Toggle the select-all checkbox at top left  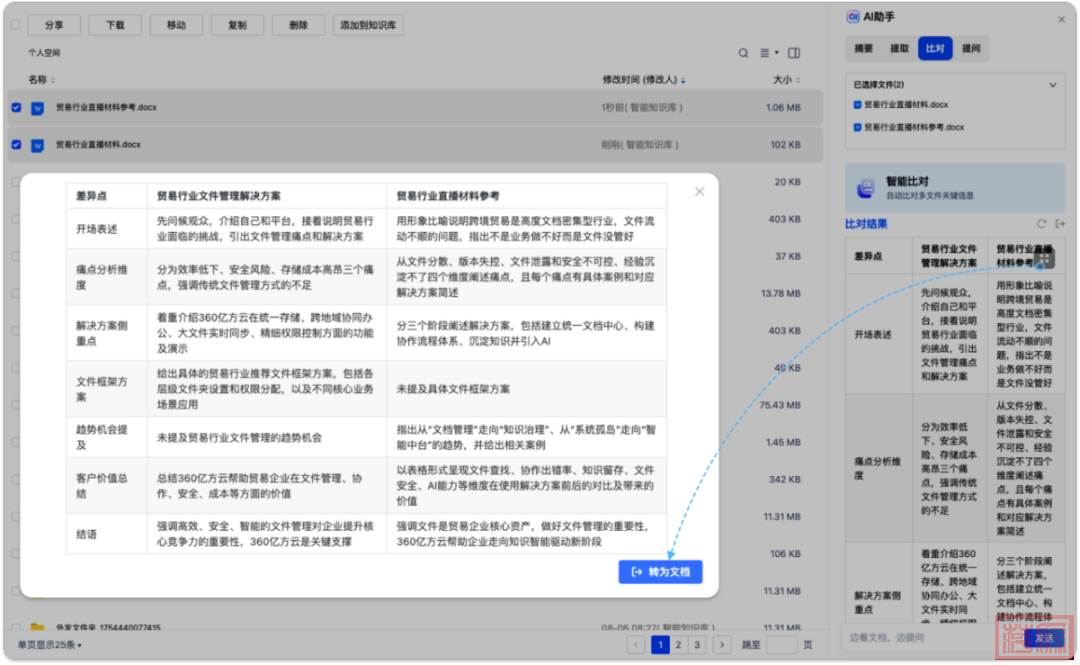click(x=15, y=25)
